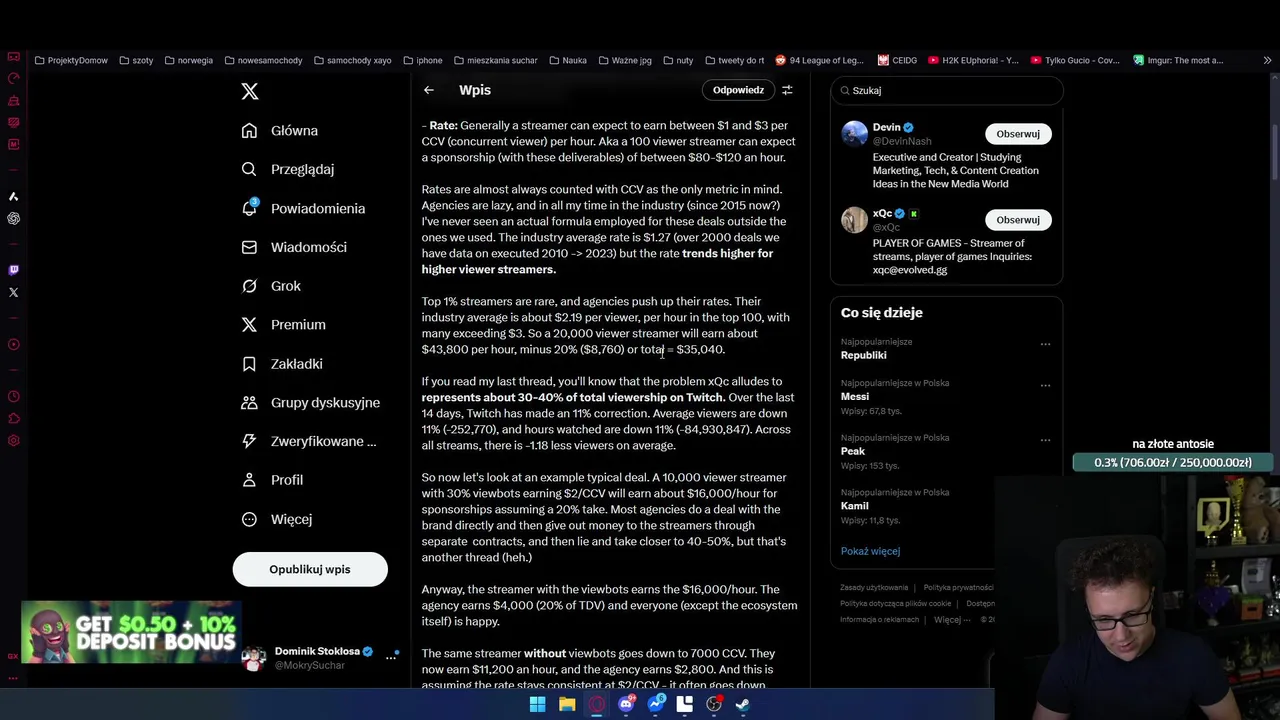The height and width of the screenshot is (720, 1280).
Task: Open the szoty bookmark folder
Action: 136,60
